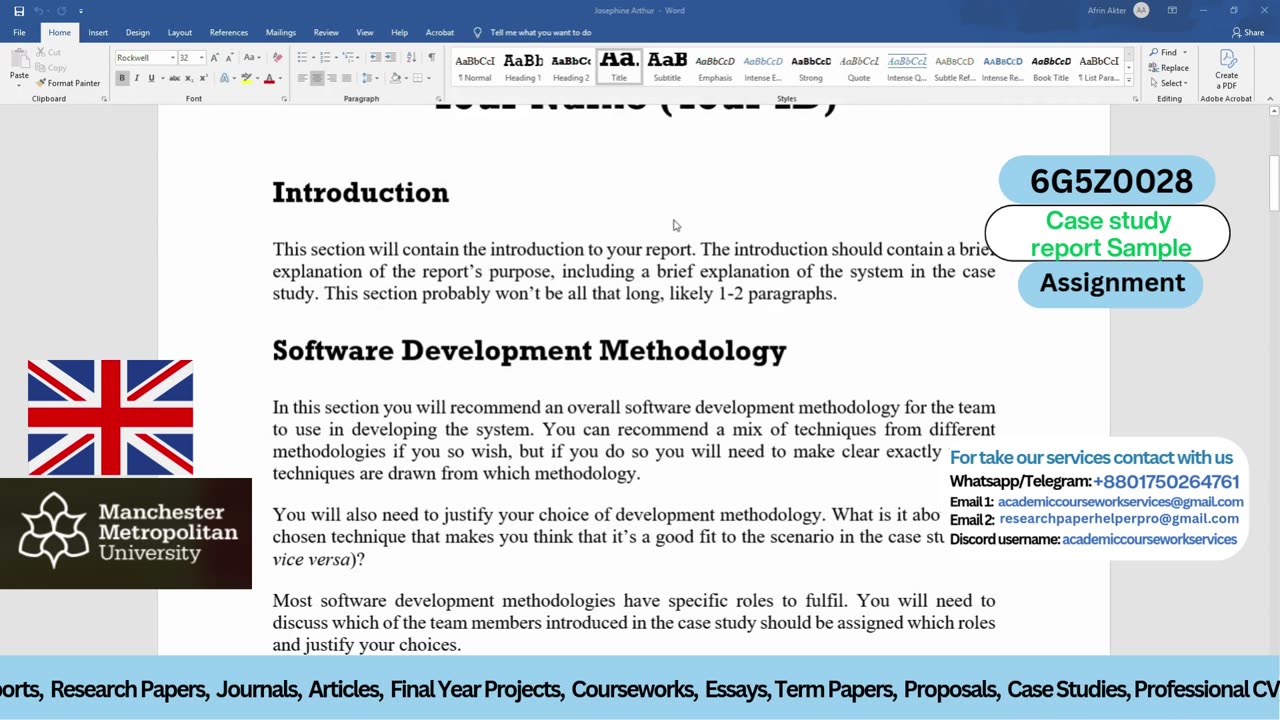1280x720 pixels.
Task: Increase font size with the grow font icon
Action: pos(214,58)
